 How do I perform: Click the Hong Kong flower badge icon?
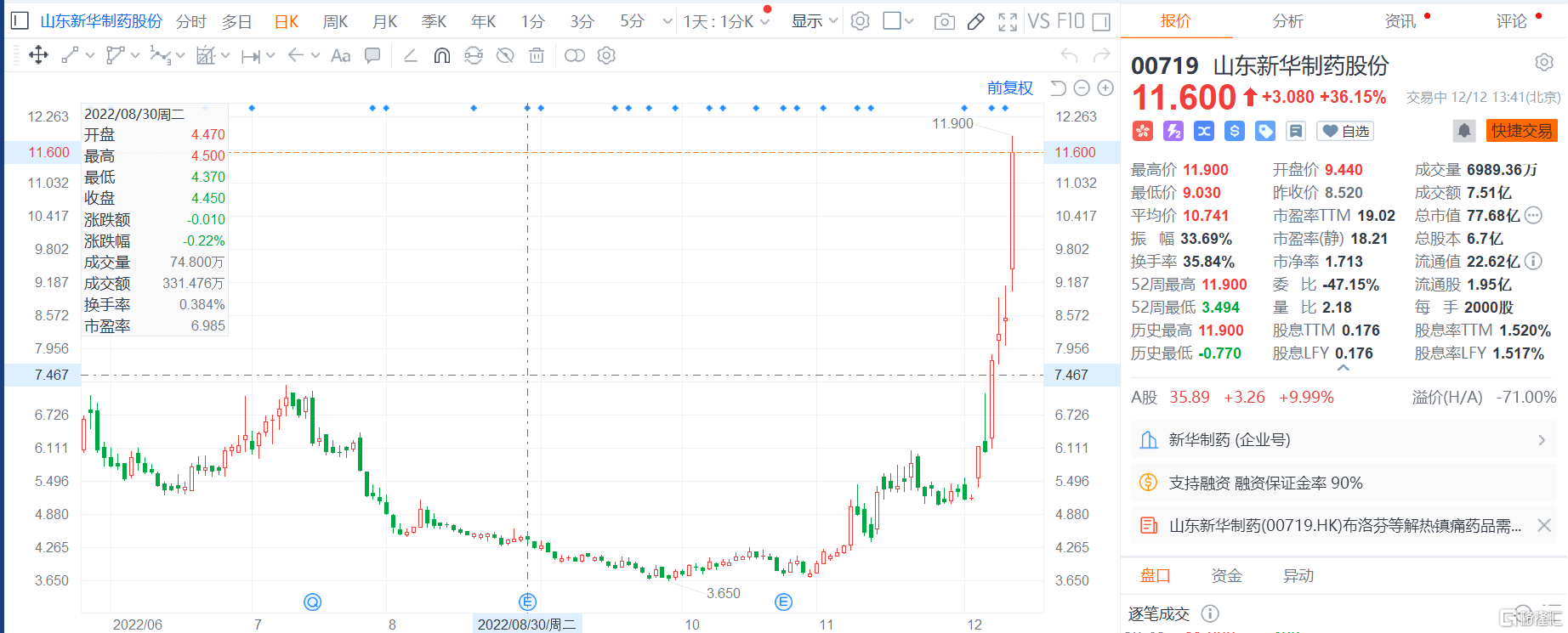click(1142, 131)
